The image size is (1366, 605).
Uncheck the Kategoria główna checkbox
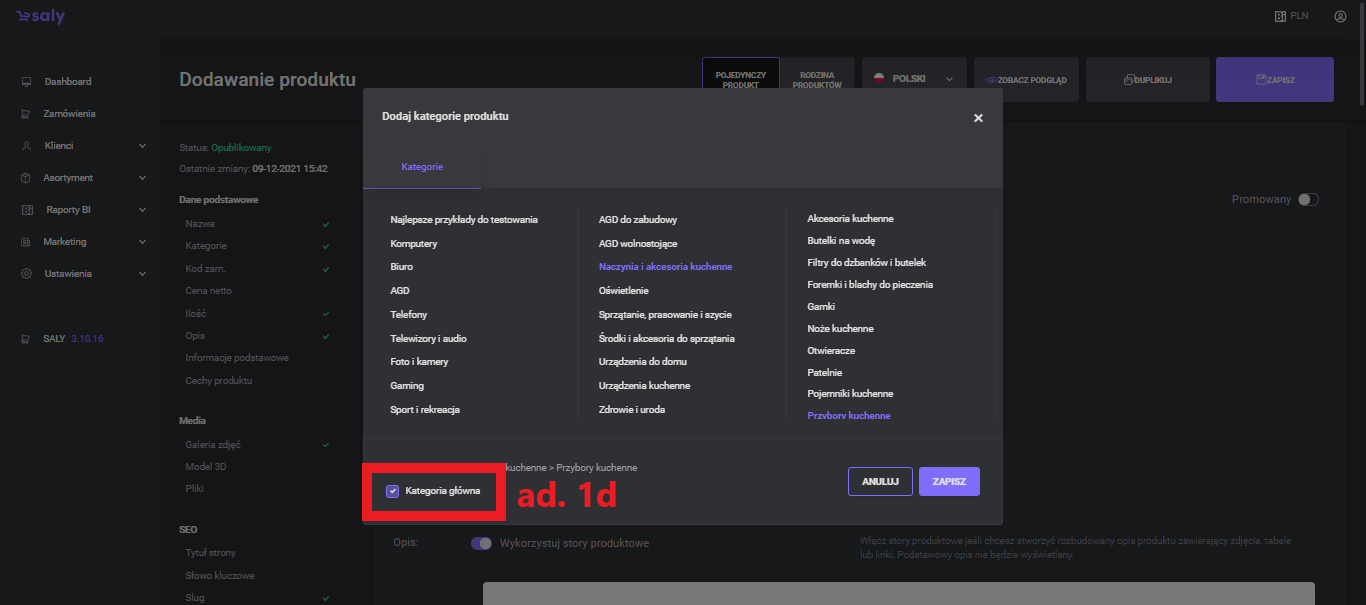click(393, 491)
